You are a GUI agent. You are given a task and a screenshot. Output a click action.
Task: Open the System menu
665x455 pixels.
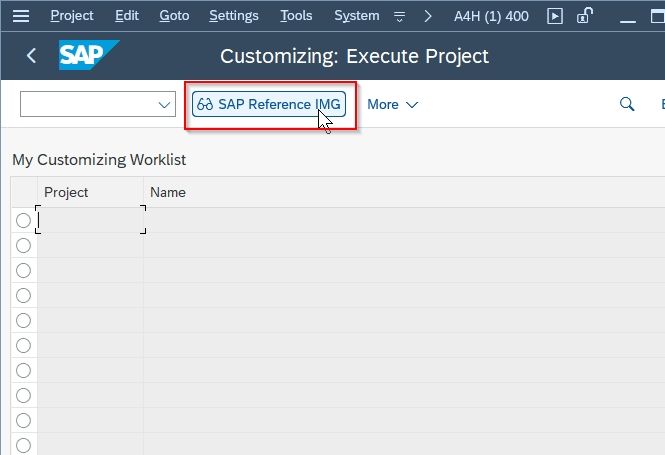click(x=357, y=16)
